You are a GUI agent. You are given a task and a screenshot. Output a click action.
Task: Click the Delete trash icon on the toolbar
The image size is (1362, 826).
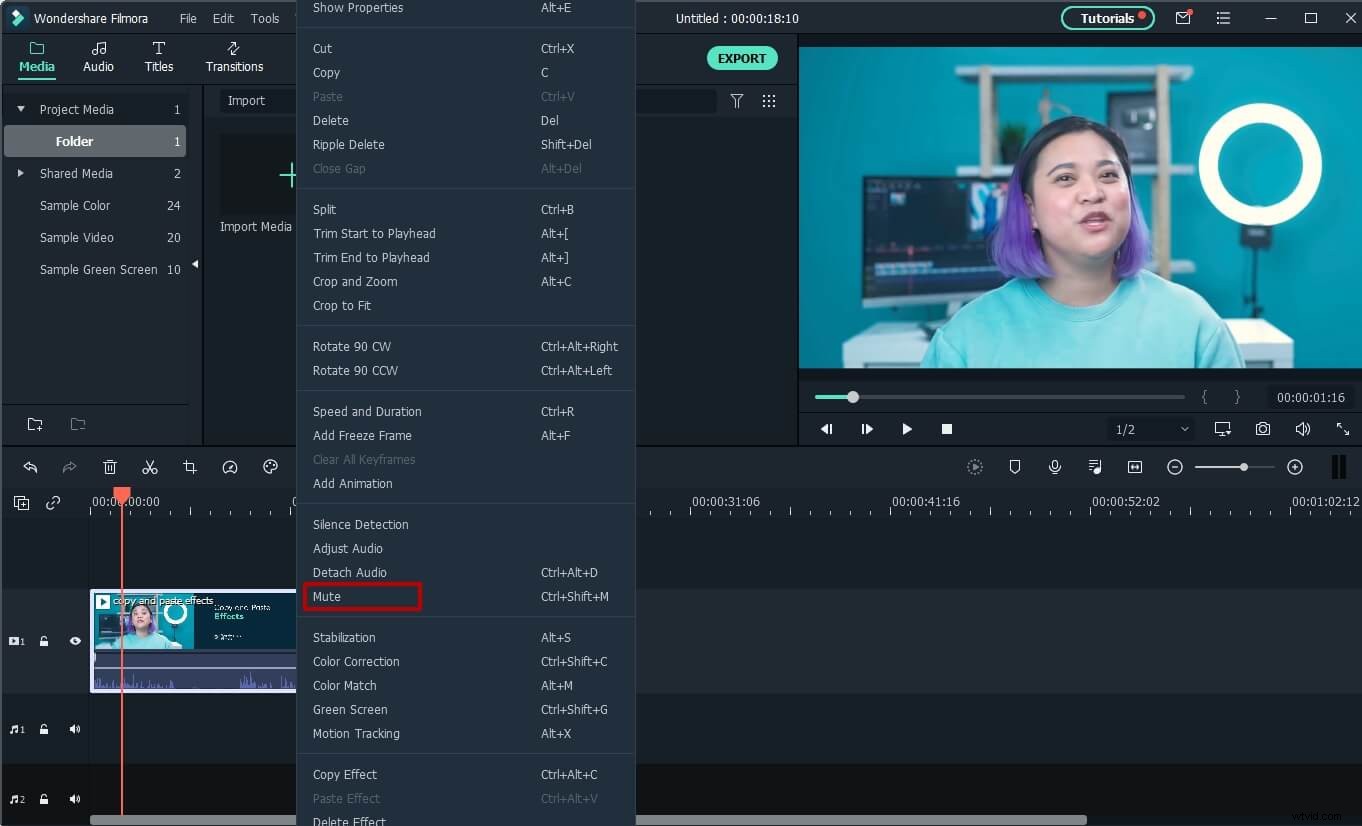110,467
